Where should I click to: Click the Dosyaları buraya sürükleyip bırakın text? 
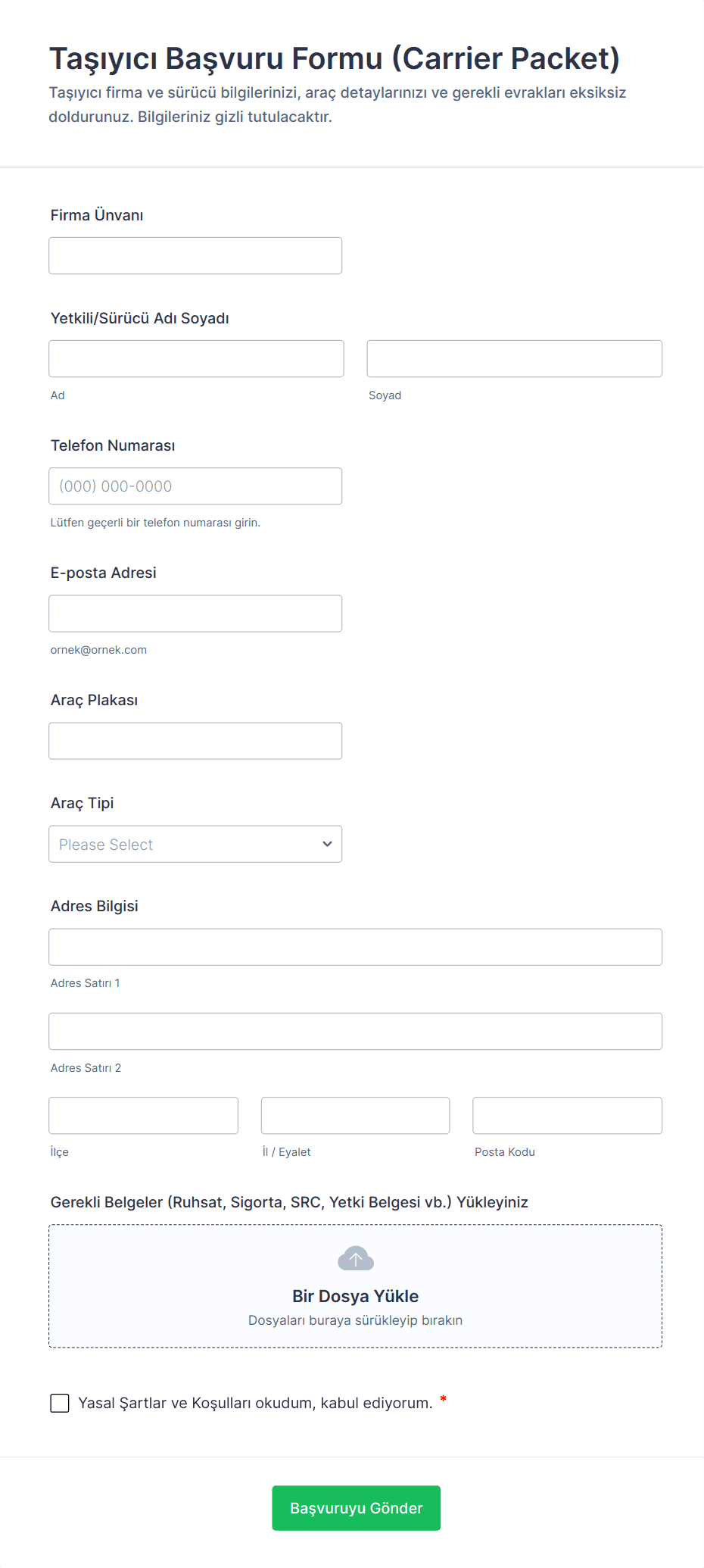(355, 1320)
